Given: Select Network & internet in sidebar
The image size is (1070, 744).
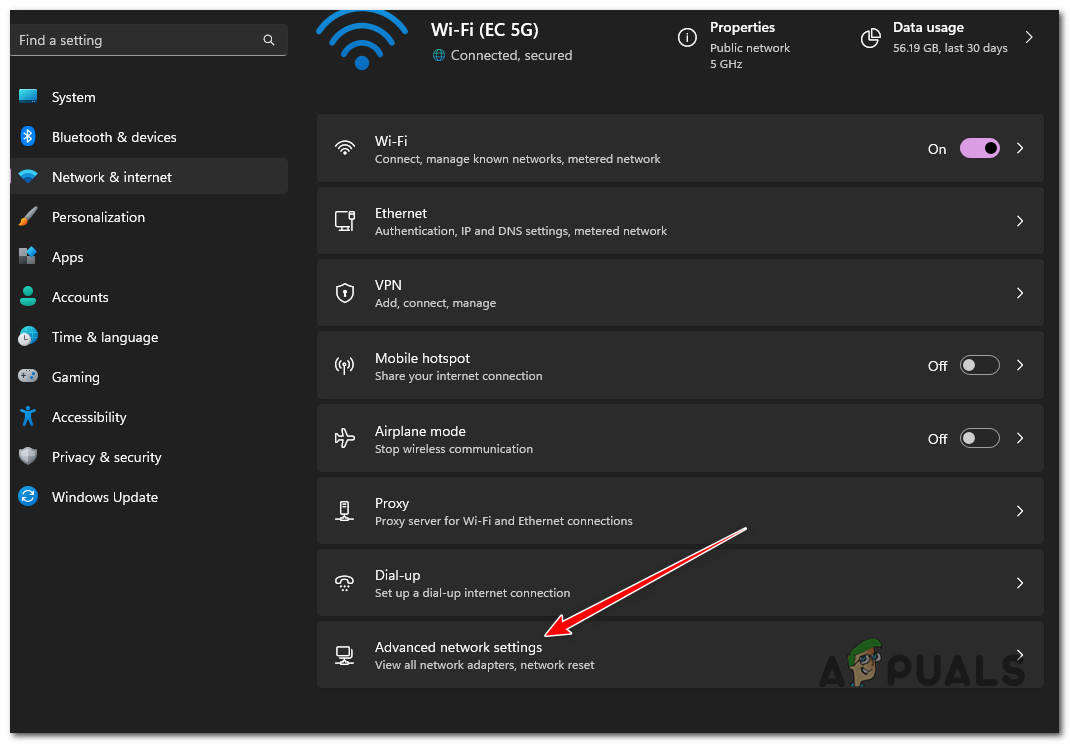Looking at the screenshot, I should click(149, 176).
